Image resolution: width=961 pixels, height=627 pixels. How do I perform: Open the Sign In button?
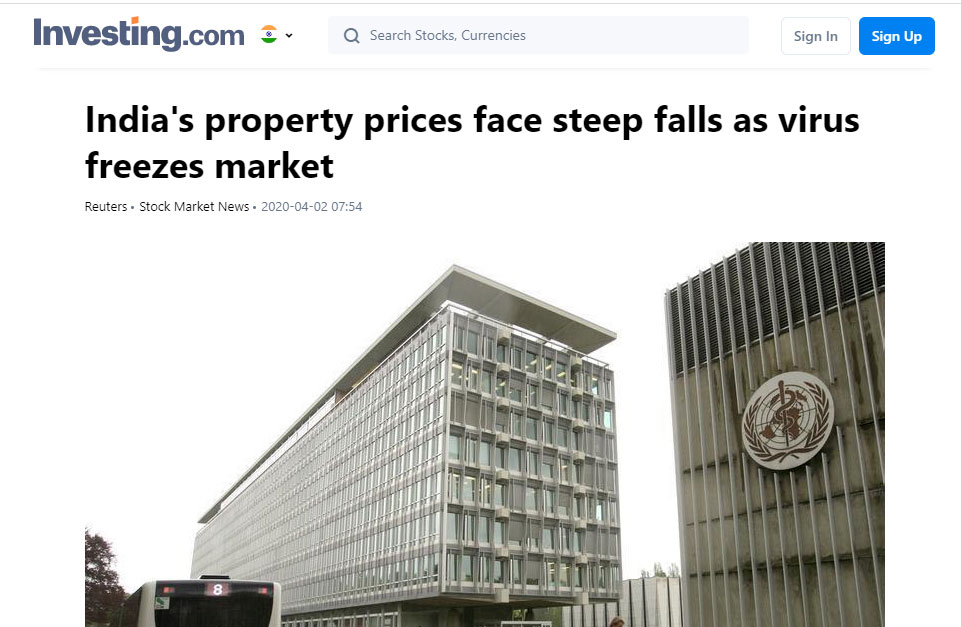point(815,36)
